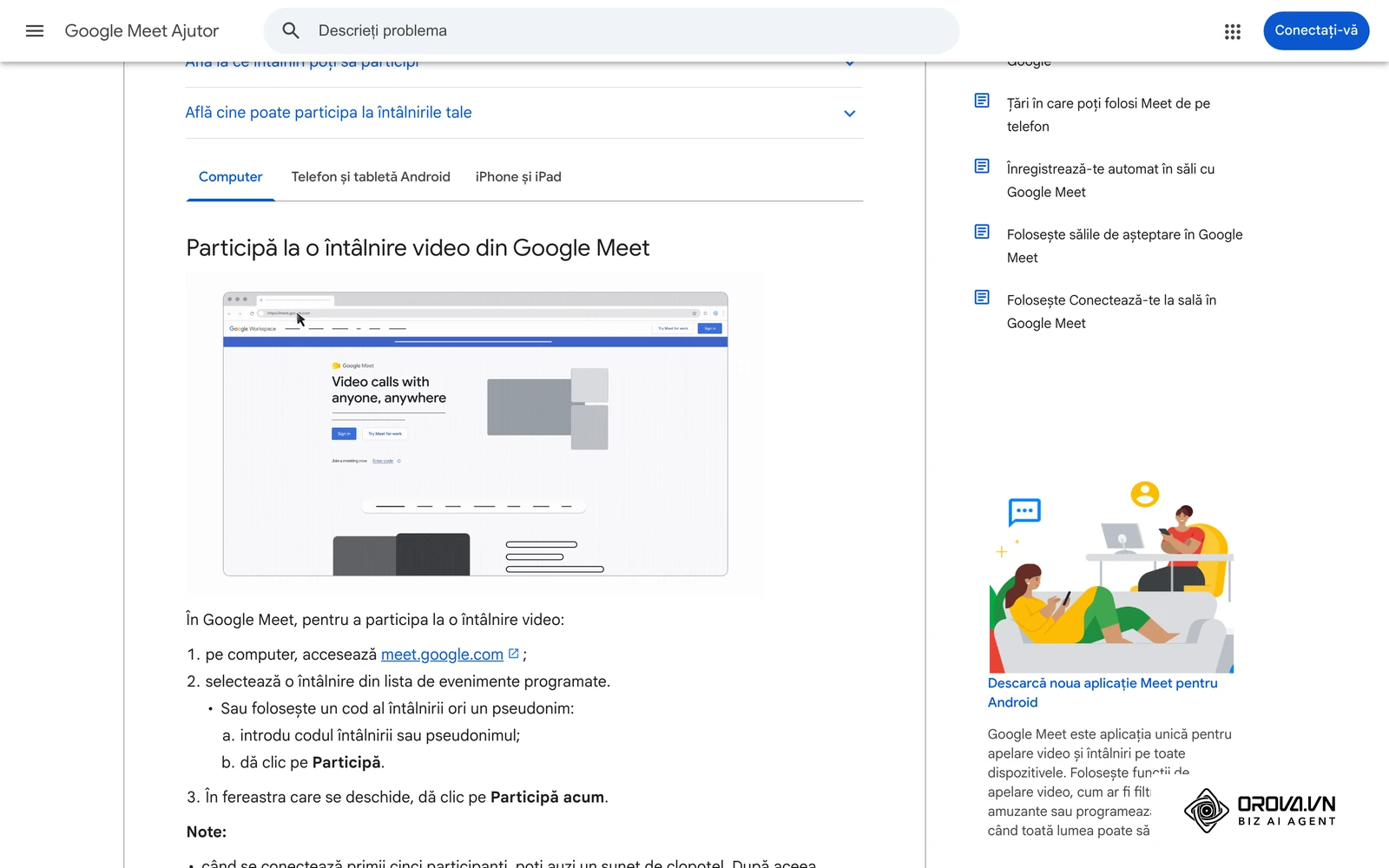Switch to iPhone și iPad tab
The height and width of the screenshot is (868, 1389).
point(518,177)
